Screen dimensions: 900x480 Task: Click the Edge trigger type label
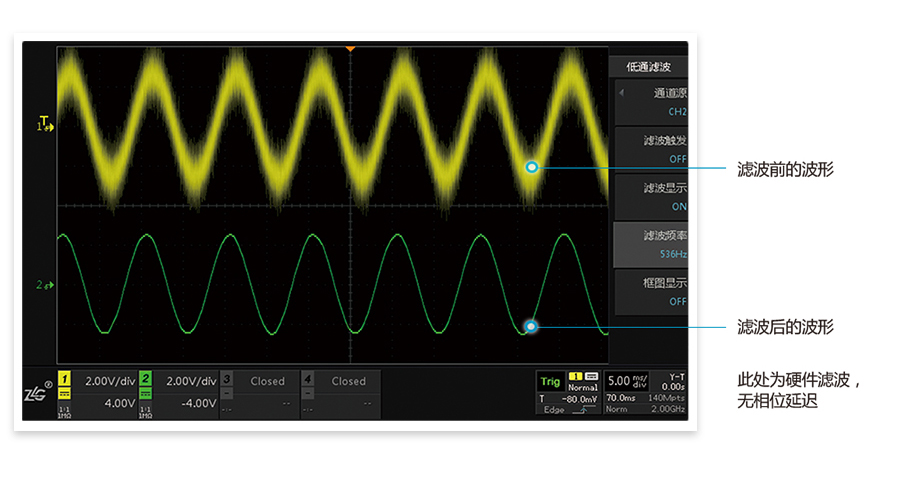point(554,409)
